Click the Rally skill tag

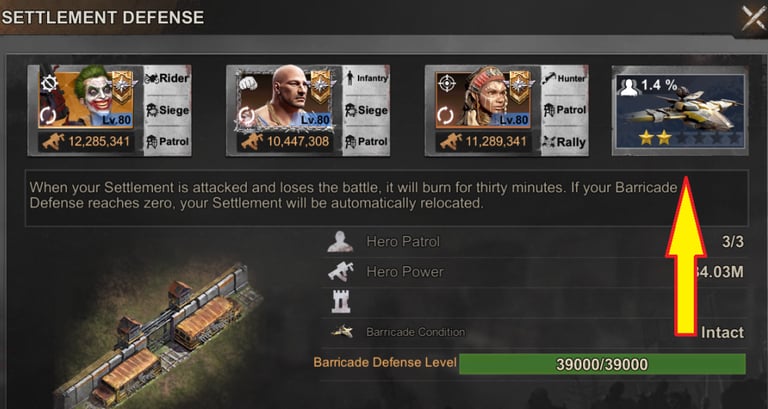pos(565,142)
